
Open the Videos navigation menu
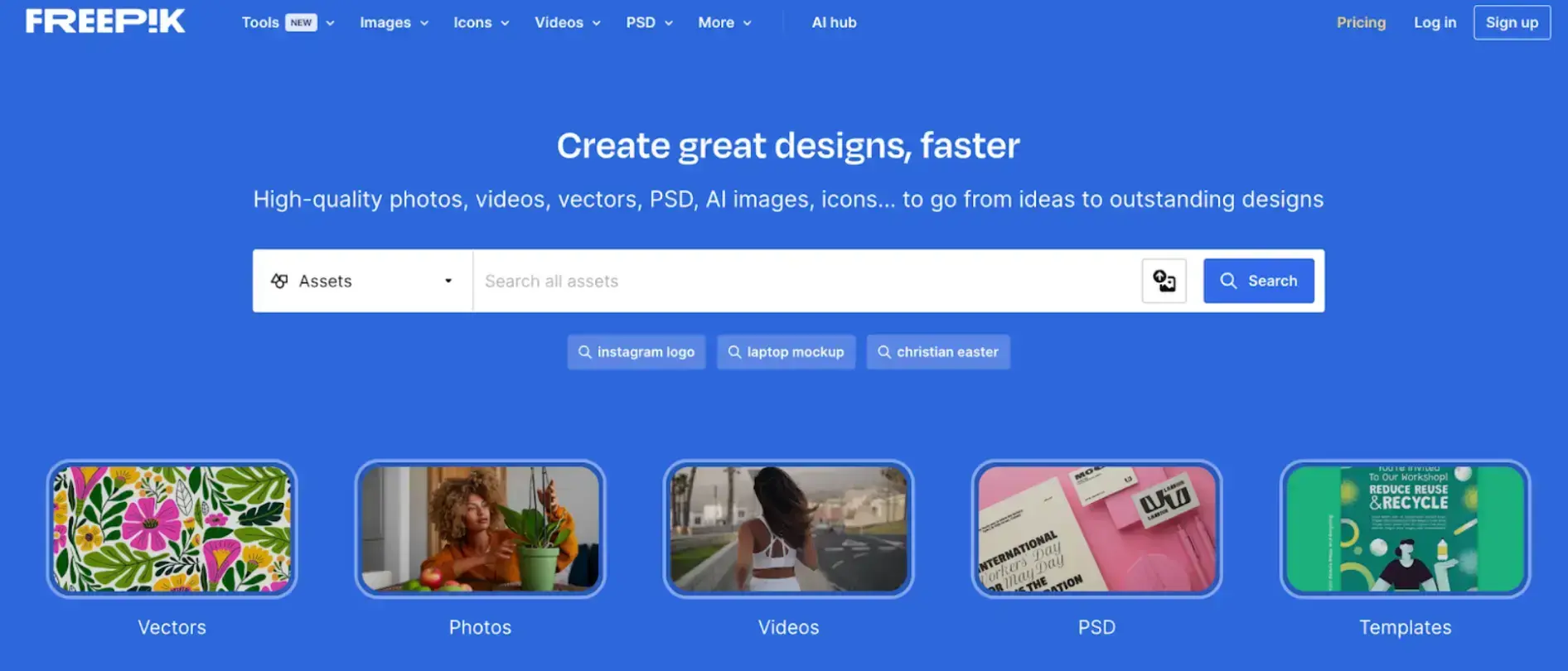[x=567, y=22]
